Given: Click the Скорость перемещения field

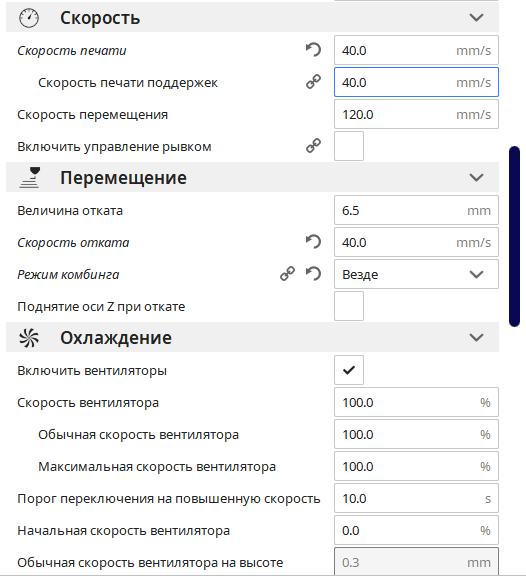Looking at the screenshot, I should coord(416,114).
